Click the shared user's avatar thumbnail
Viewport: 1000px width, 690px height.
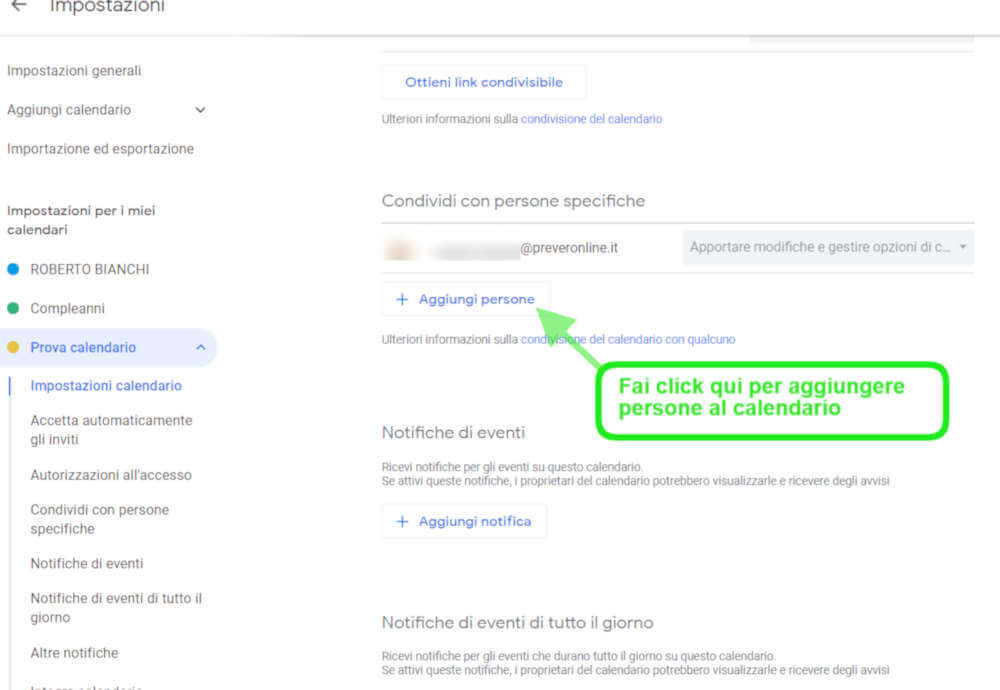click(x=401, y=247)
